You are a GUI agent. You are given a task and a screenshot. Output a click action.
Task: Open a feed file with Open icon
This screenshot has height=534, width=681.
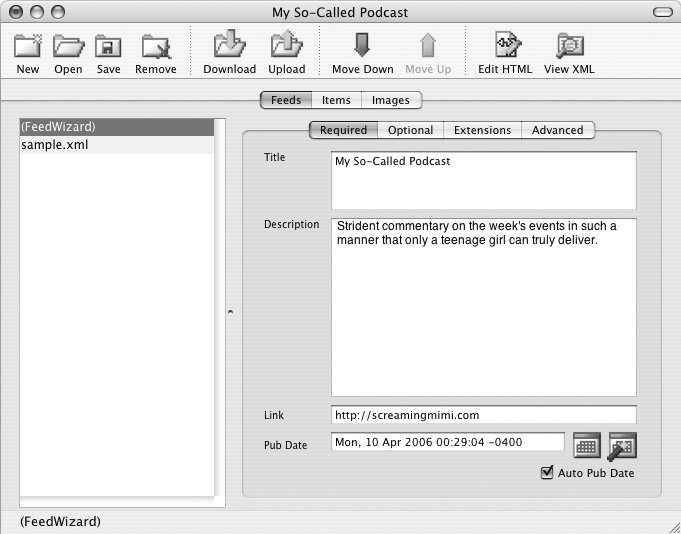(x=68, y=47)
